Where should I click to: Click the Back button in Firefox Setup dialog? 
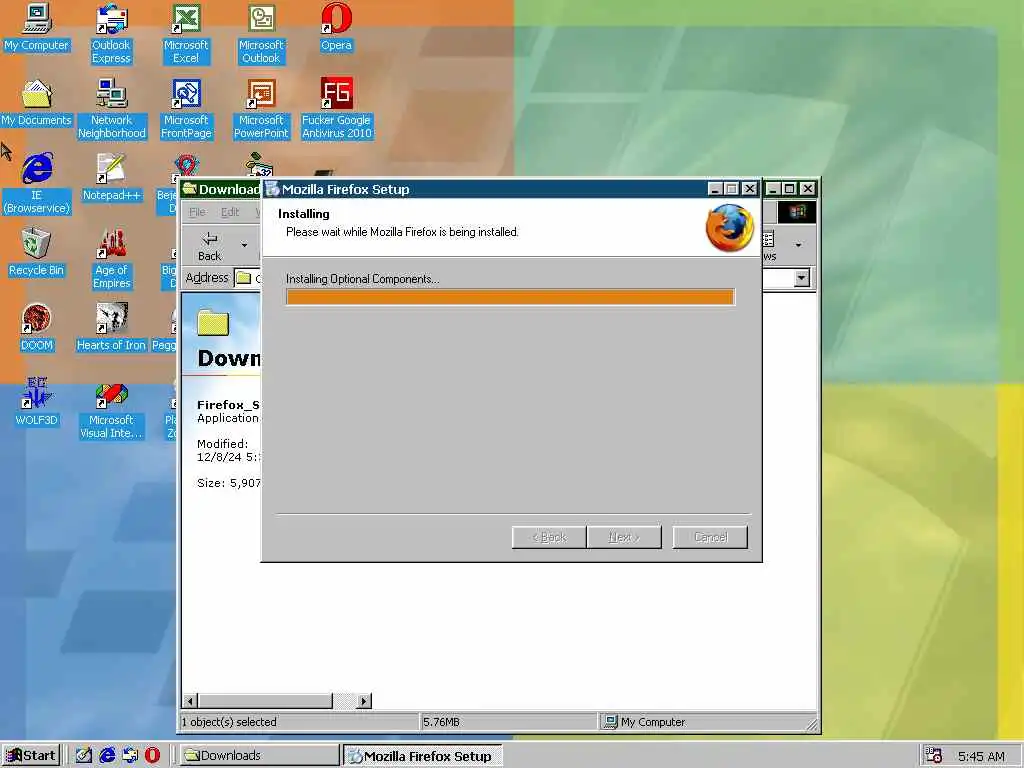click(x=549, y=537)
